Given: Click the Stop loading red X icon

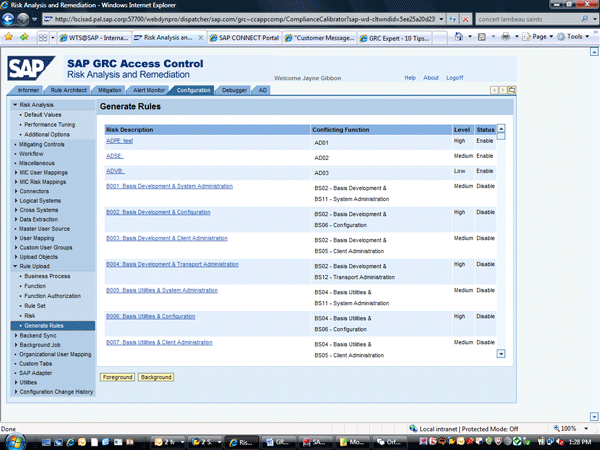Looking at the screenshot, I should [x=465, y=19].
